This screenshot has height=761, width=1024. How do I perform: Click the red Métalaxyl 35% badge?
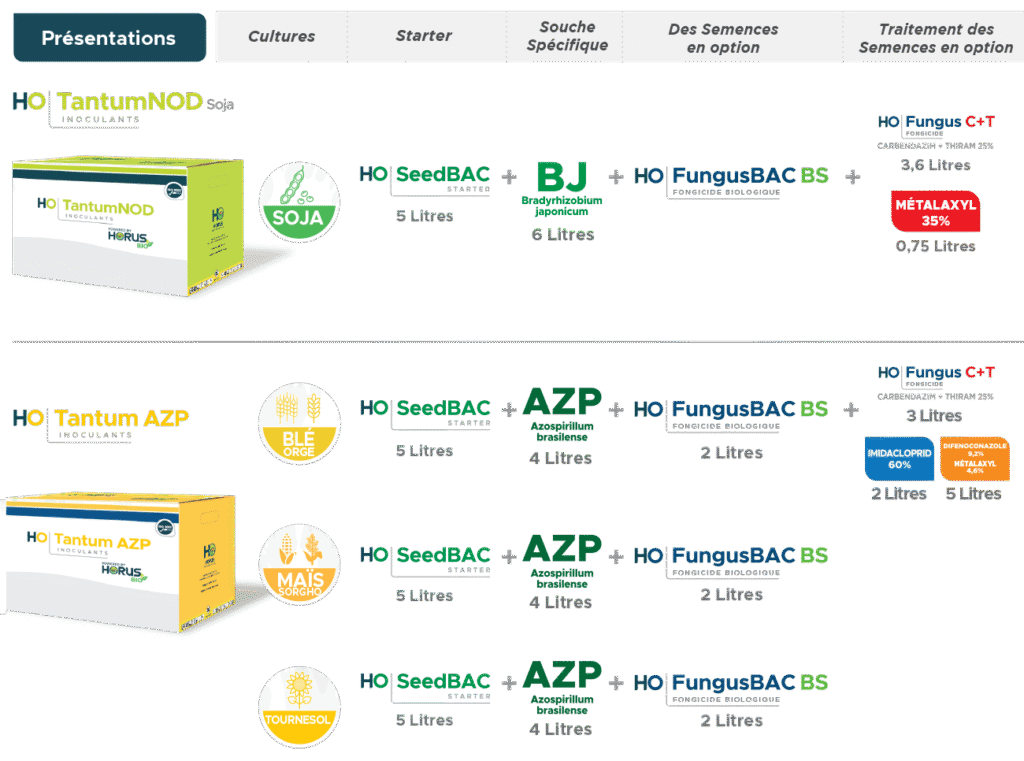[x=934, y=213]
